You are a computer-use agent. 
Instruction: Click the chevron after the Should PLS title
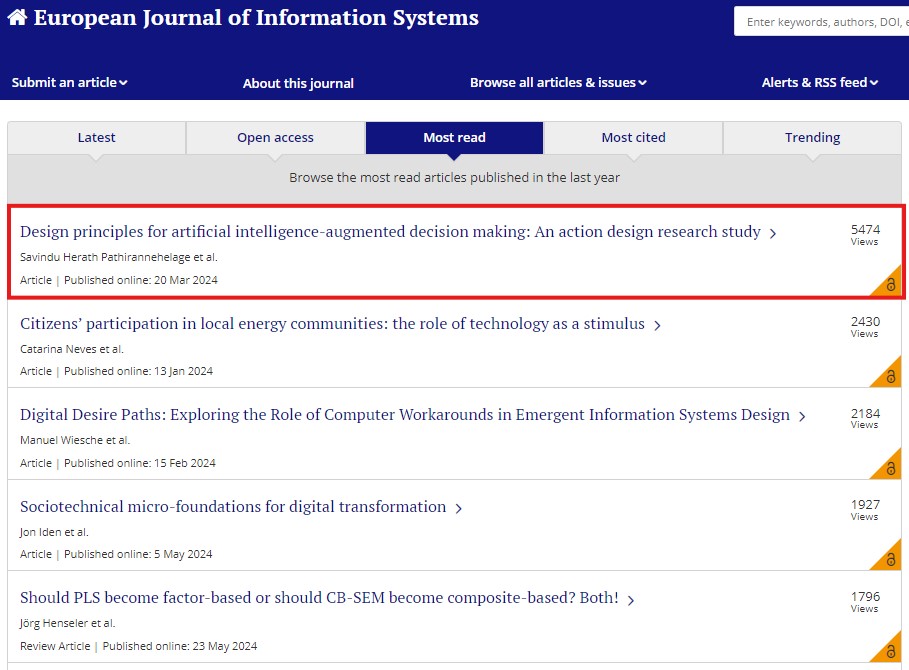tap(631, 599)
